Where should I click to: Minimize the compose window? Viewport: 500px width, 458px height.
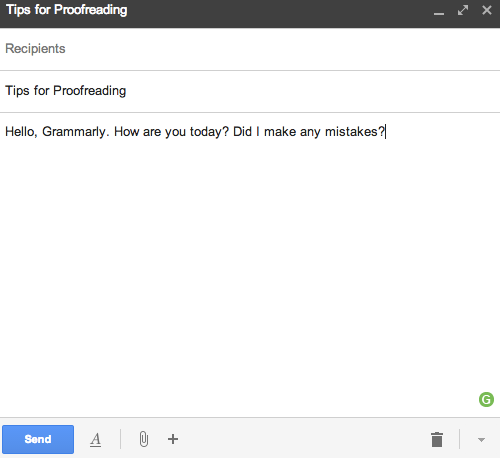coord(439,11)
